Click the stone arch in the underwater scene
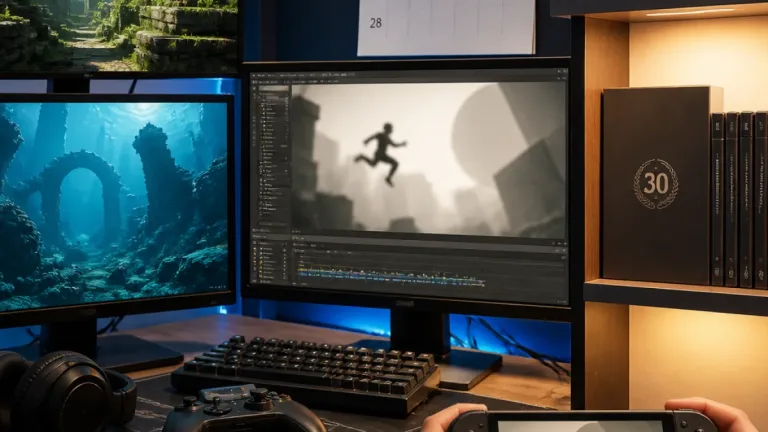Viewport: 768px width, 432px height. click(79, 196)
